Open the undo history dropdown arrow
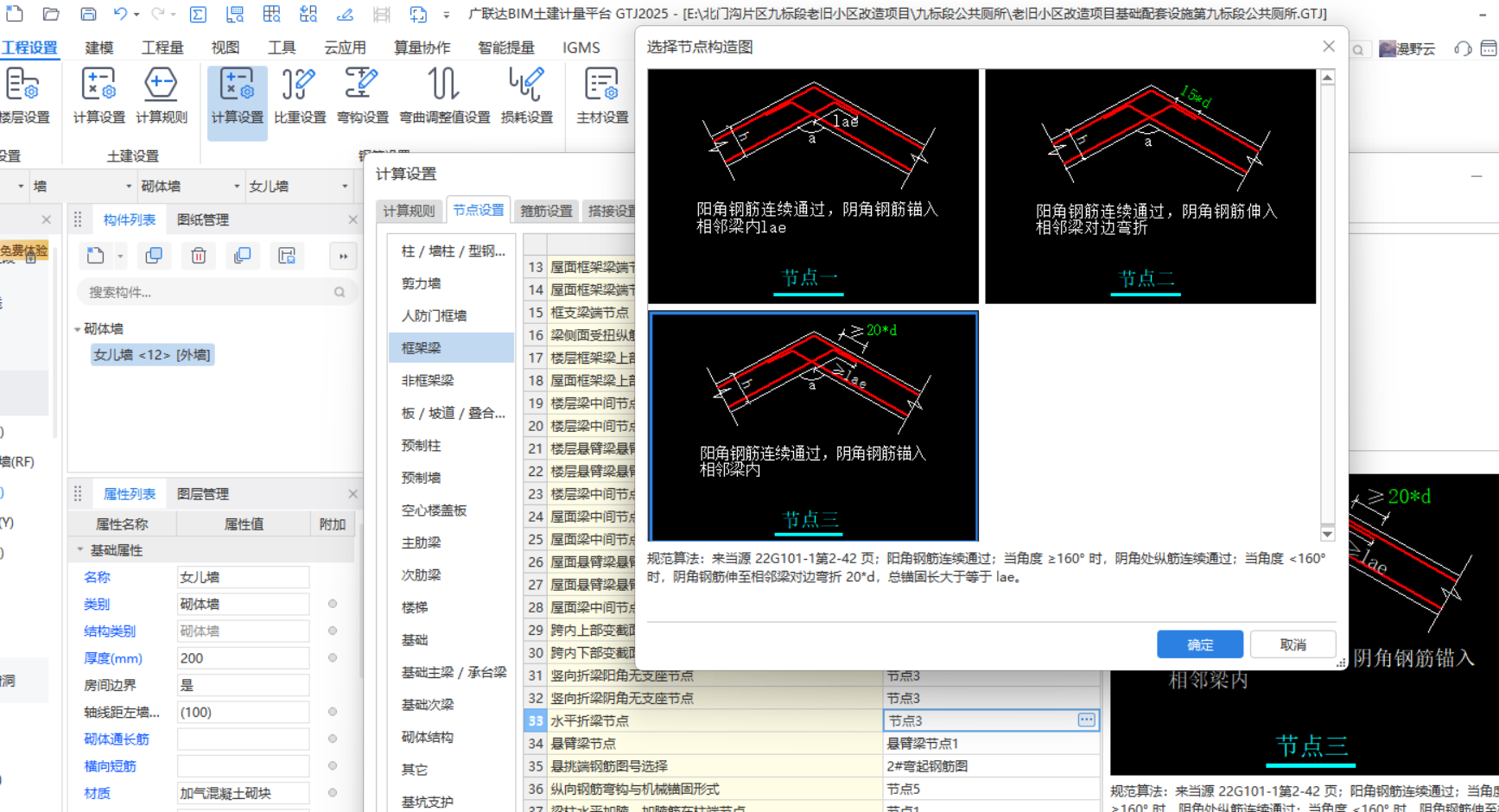The width and height of the screenshot is (1499, 812). pyautogui.click(x=137, y=15)
